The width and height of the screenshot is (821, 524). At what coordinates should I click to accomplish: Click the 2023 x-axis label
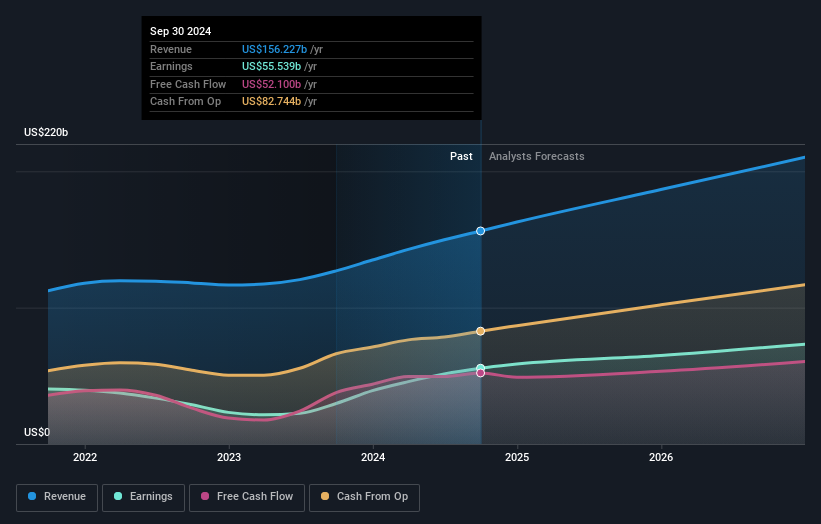[229, 457]
